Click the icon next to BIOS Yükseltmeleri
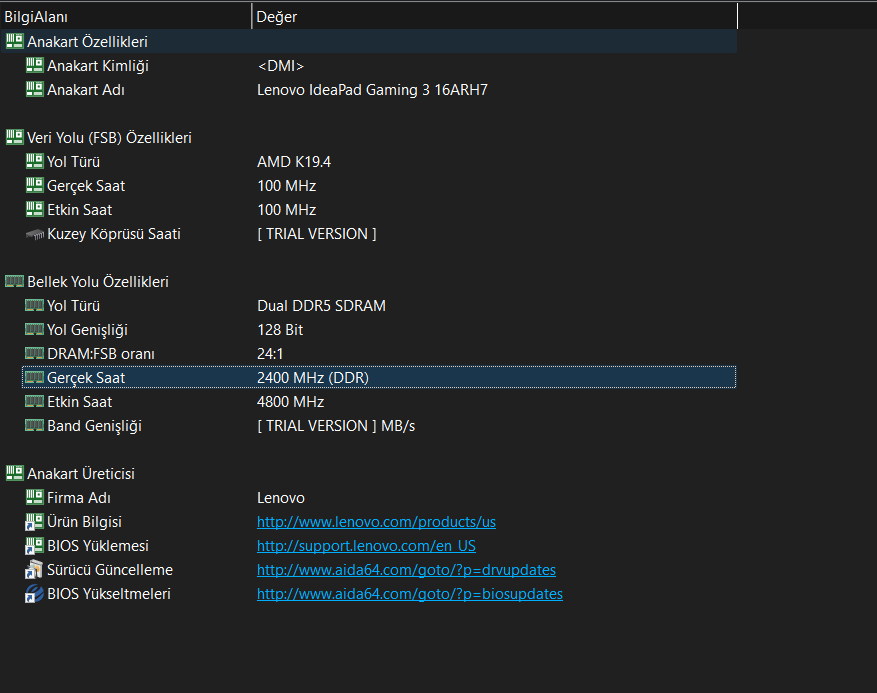The width and height of the screenshot is (877, 693). pos(34,594)
